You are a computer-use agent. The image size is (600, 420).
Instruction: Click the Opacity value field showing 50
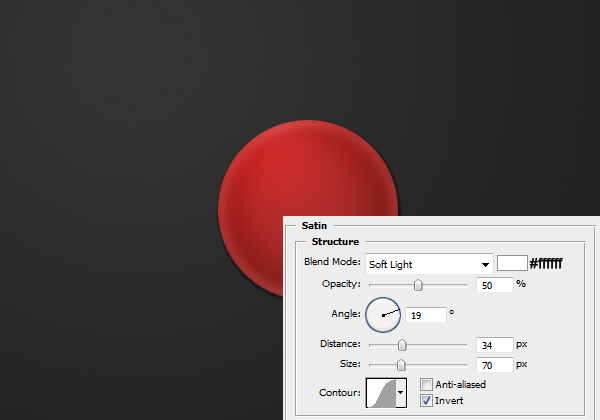click(494, 285)
